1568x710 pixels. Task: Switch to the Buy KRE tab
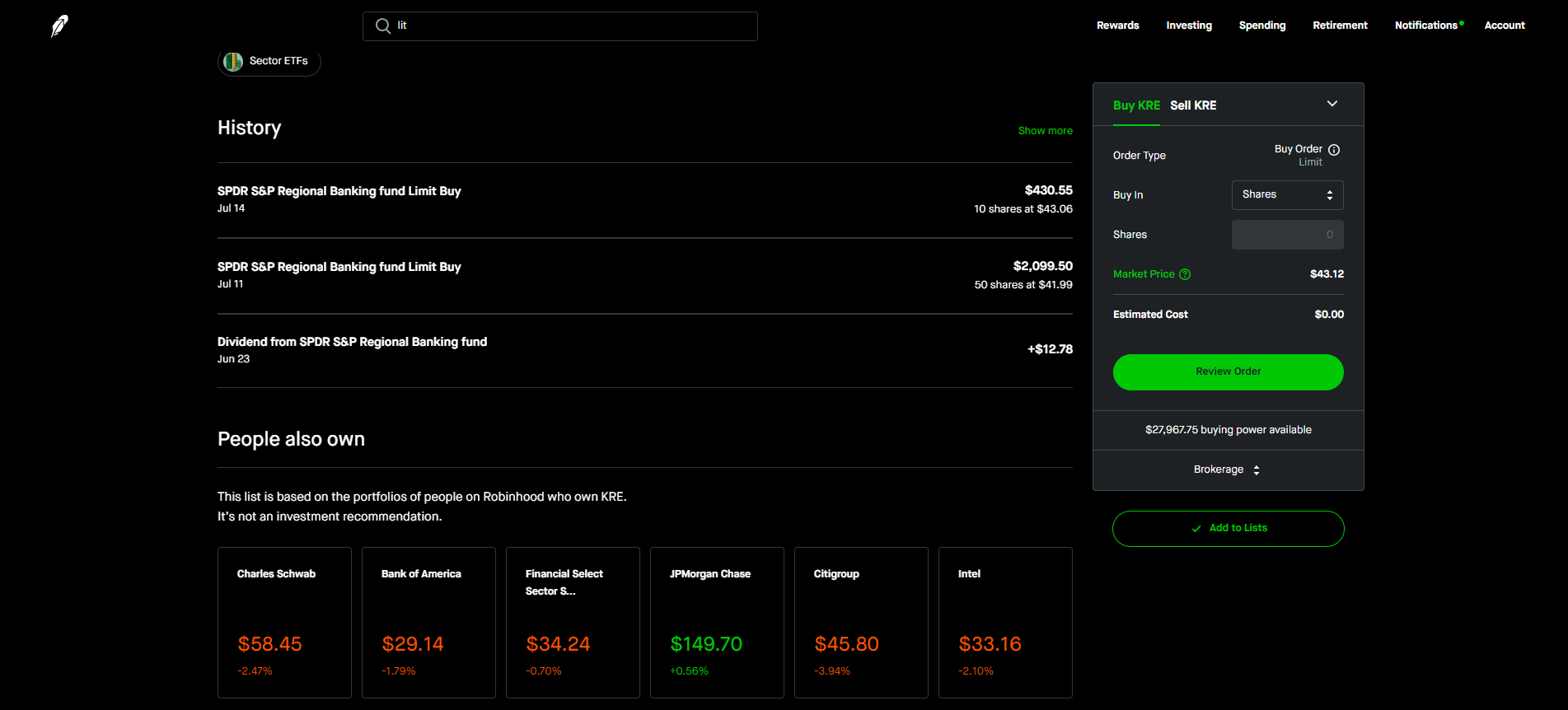[1136, 105]
